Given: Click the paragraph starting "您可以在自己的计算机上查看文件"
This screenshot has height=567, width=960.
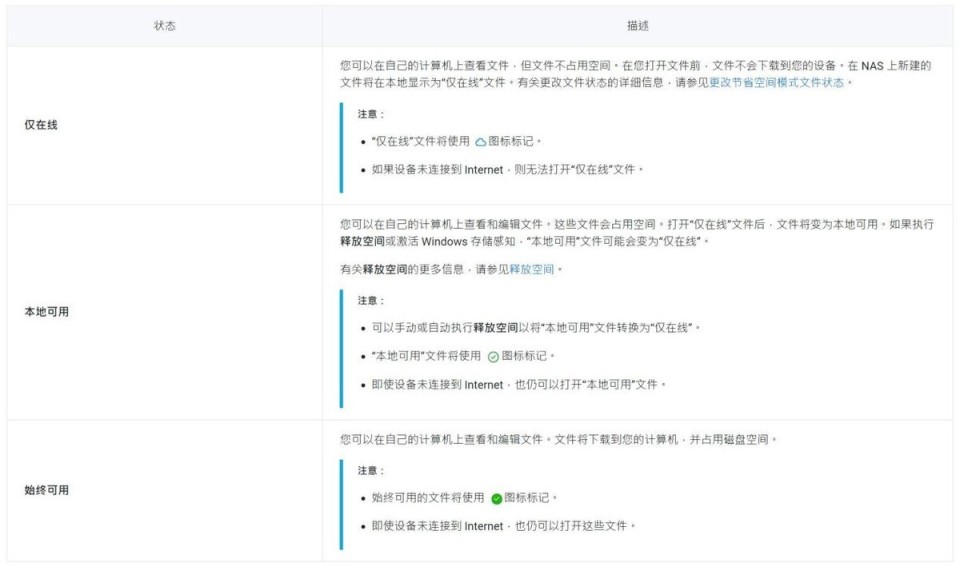Looking at the screenshot, I should point(636,73).
